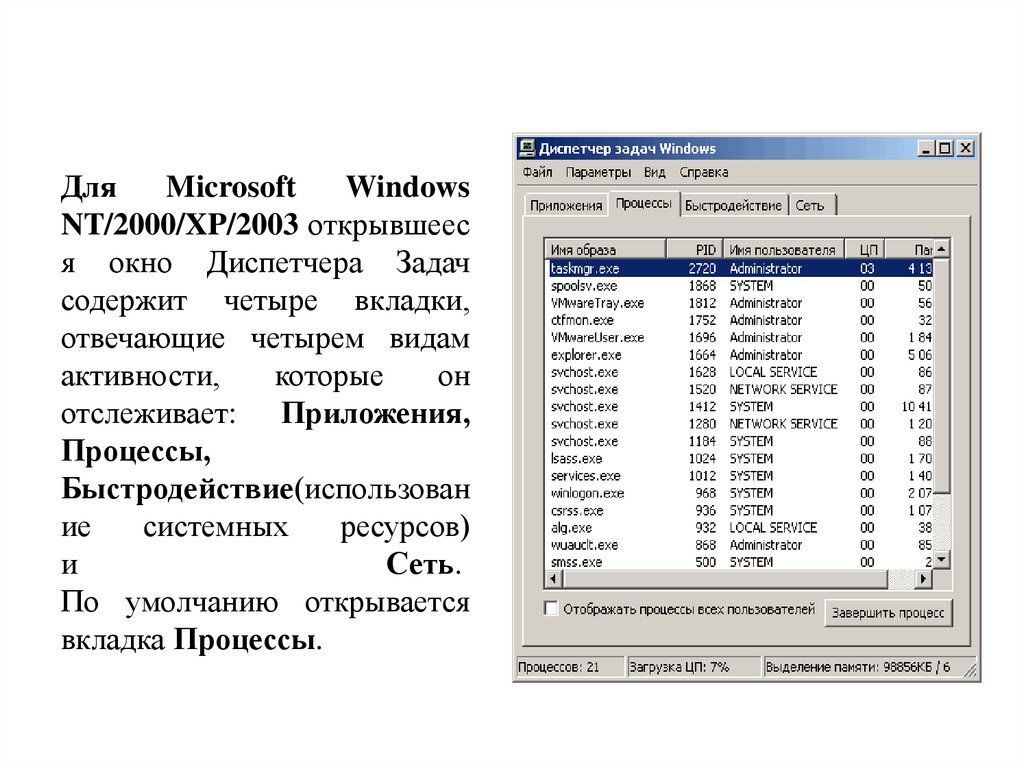The width and height of the screenshot is (1024, 767).
Task: Click the Завершить процесс button
Action: tap(888, 613)
